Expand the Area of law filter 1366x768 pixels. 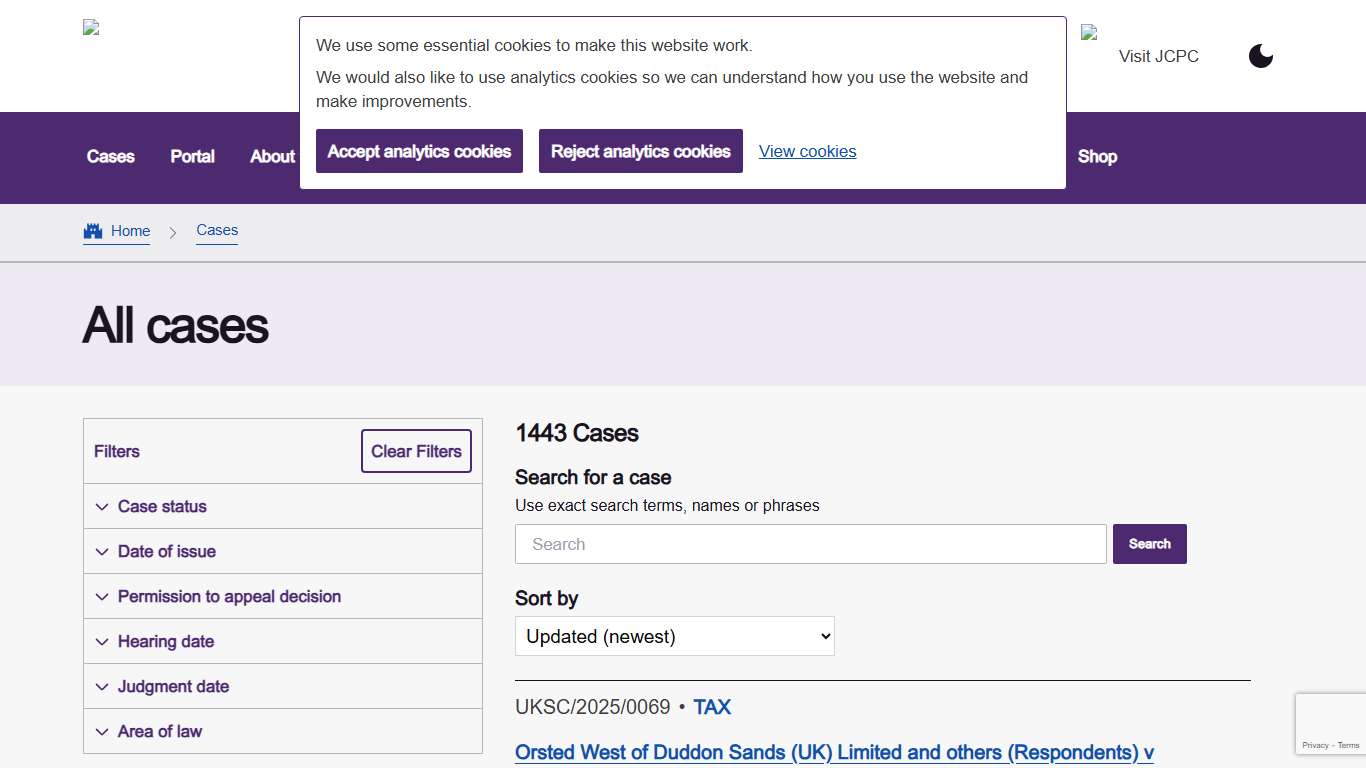(102, 731)
